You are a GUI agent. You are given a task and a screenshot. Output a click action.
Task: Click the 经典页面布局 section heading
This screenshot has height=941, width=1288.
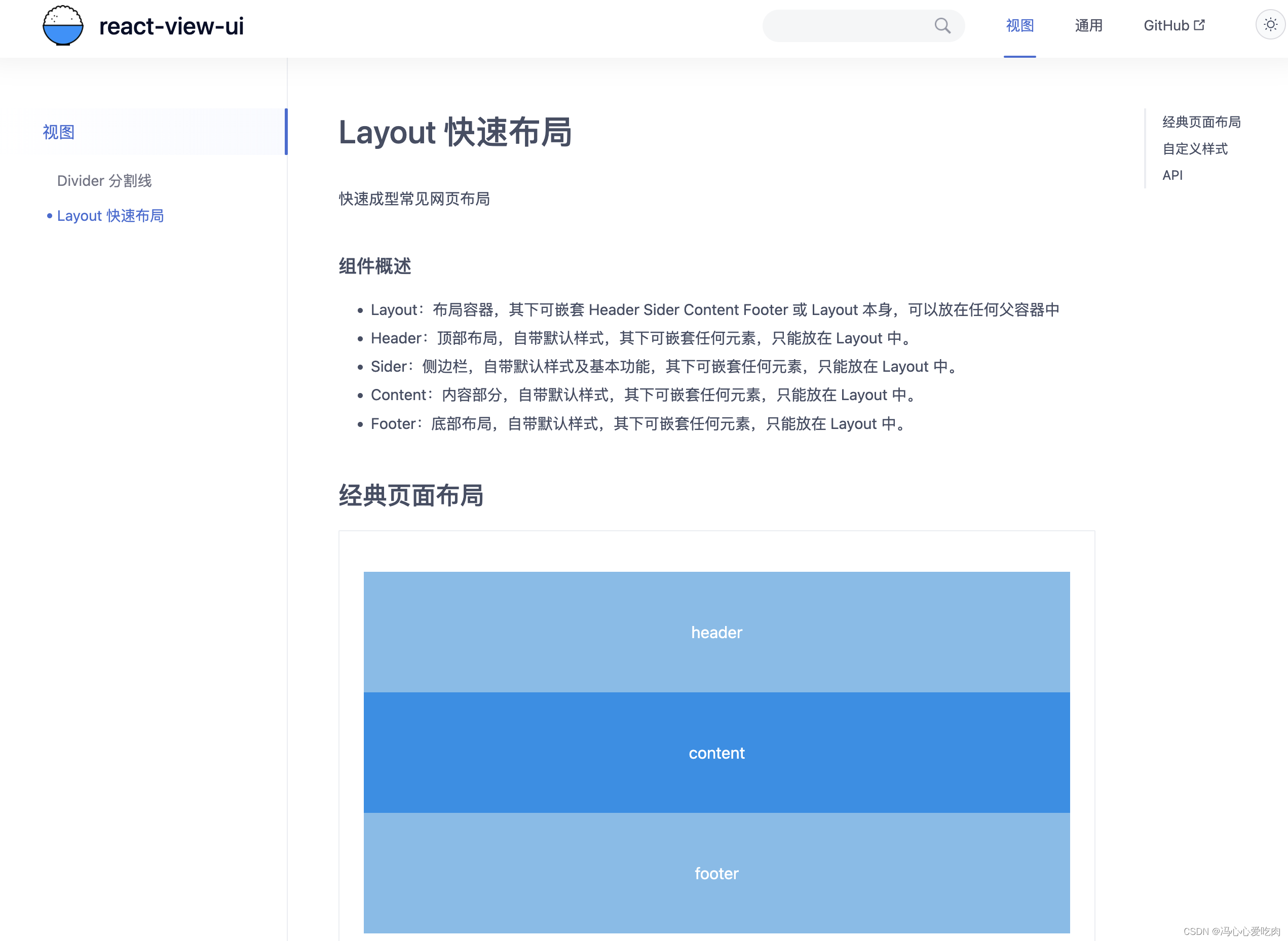tap(411, 495)
